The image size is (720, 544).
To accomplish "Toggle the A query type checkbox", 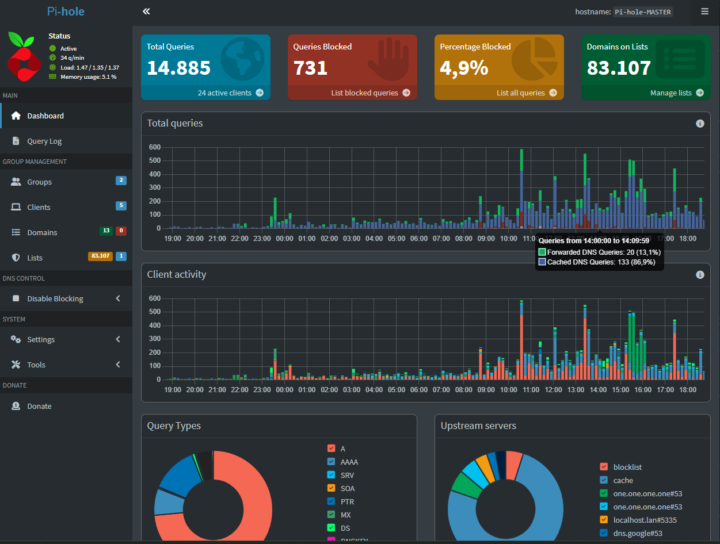I will 331,449.
